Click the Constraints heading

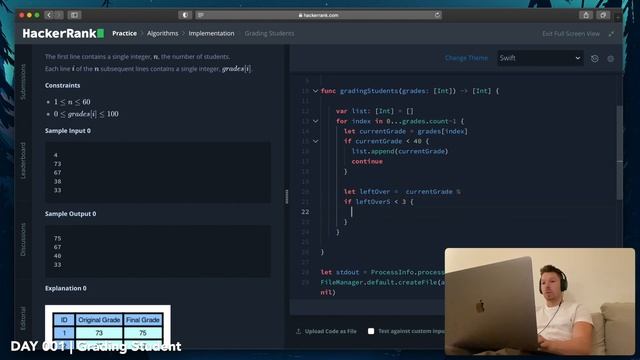62,85
